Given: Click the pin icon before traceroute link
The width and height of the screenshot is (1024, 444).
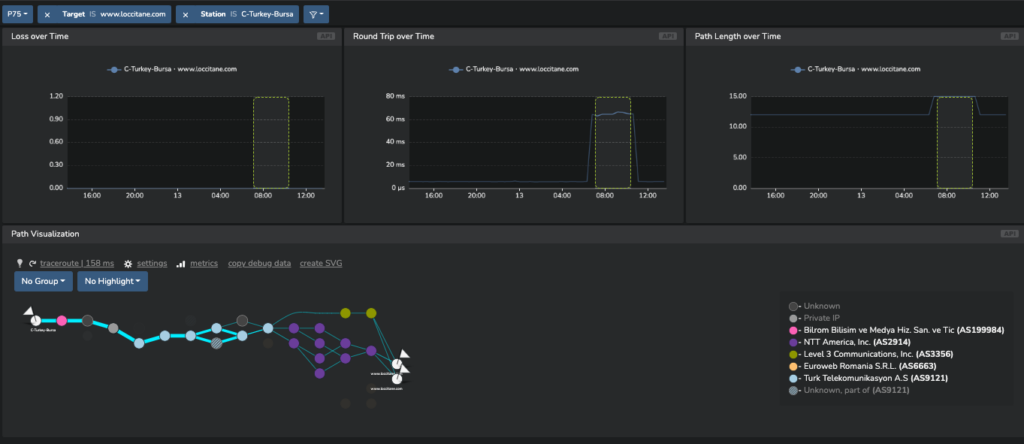Looking at the screenshot, I should (x=20, y=263).
